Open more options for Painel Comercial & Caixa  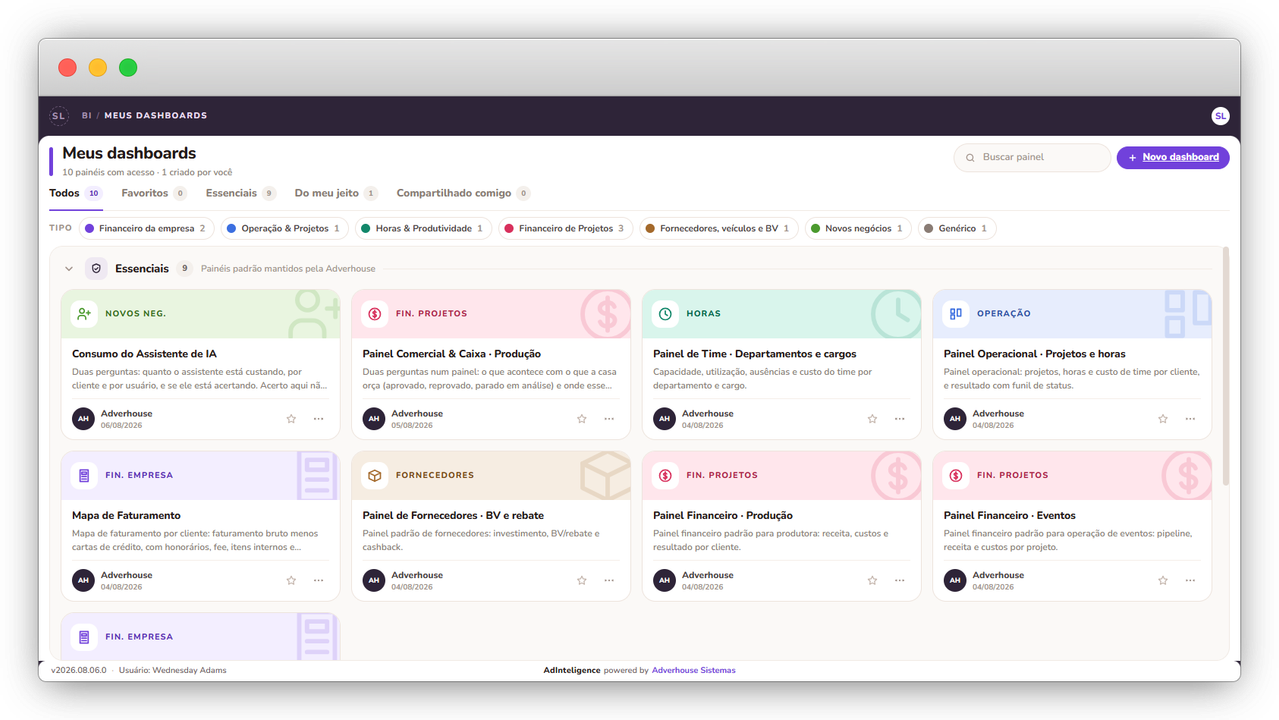point(609,419)
